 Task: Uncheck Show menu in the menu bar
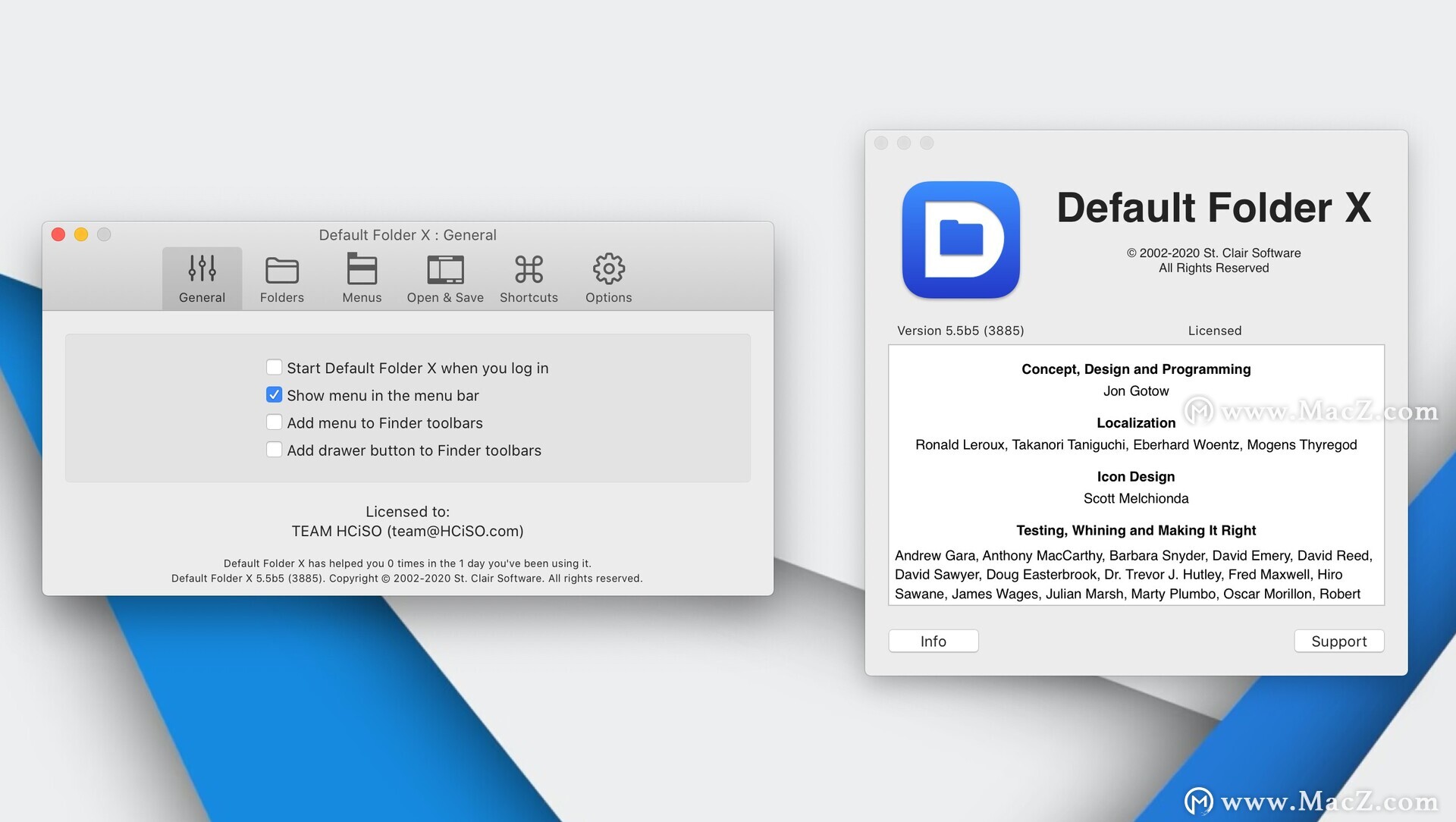pyautogui.click(x=274, y=395)
